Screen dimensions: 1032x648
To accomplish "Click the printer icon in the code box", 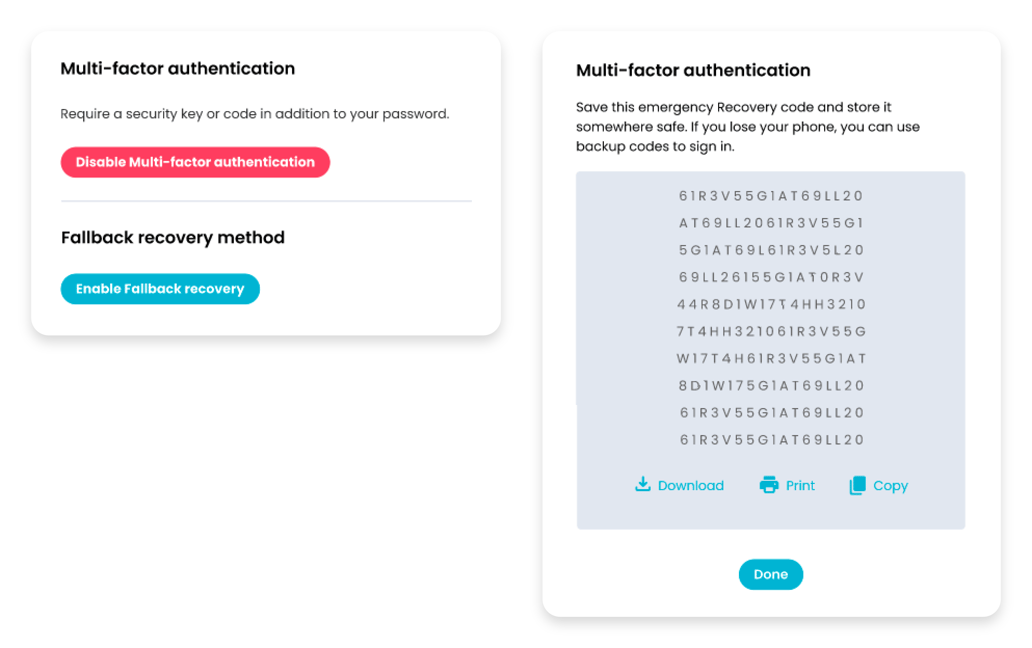I will coord(767,484).
